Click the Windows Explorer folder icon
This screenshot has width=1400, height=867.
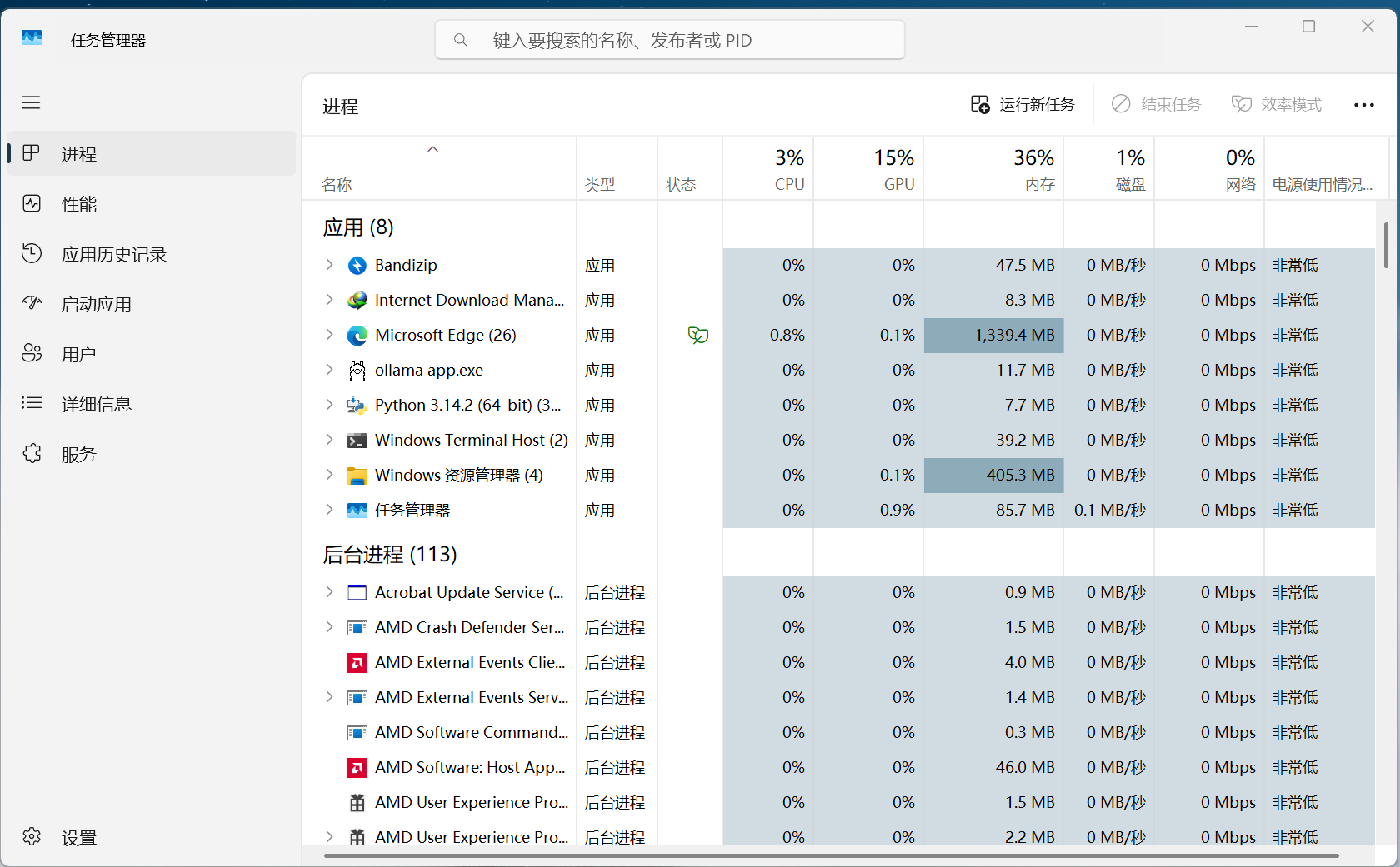(357, 476)
